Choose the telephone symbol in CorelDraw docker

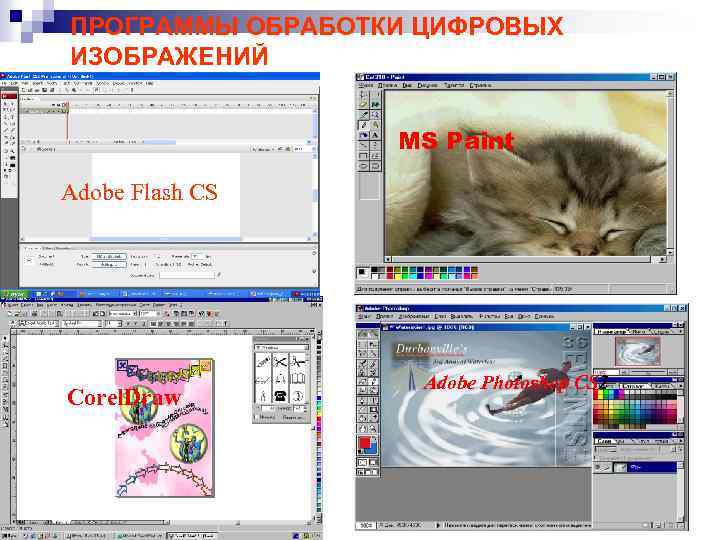[280, 396]
